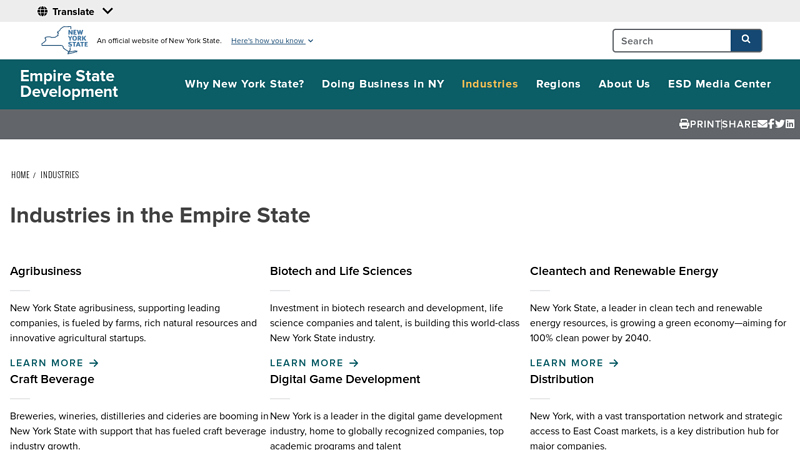The width and height of the screenshot is (800, 450).
Task: Select the Industries navigation item
Action: pos(490,84)
